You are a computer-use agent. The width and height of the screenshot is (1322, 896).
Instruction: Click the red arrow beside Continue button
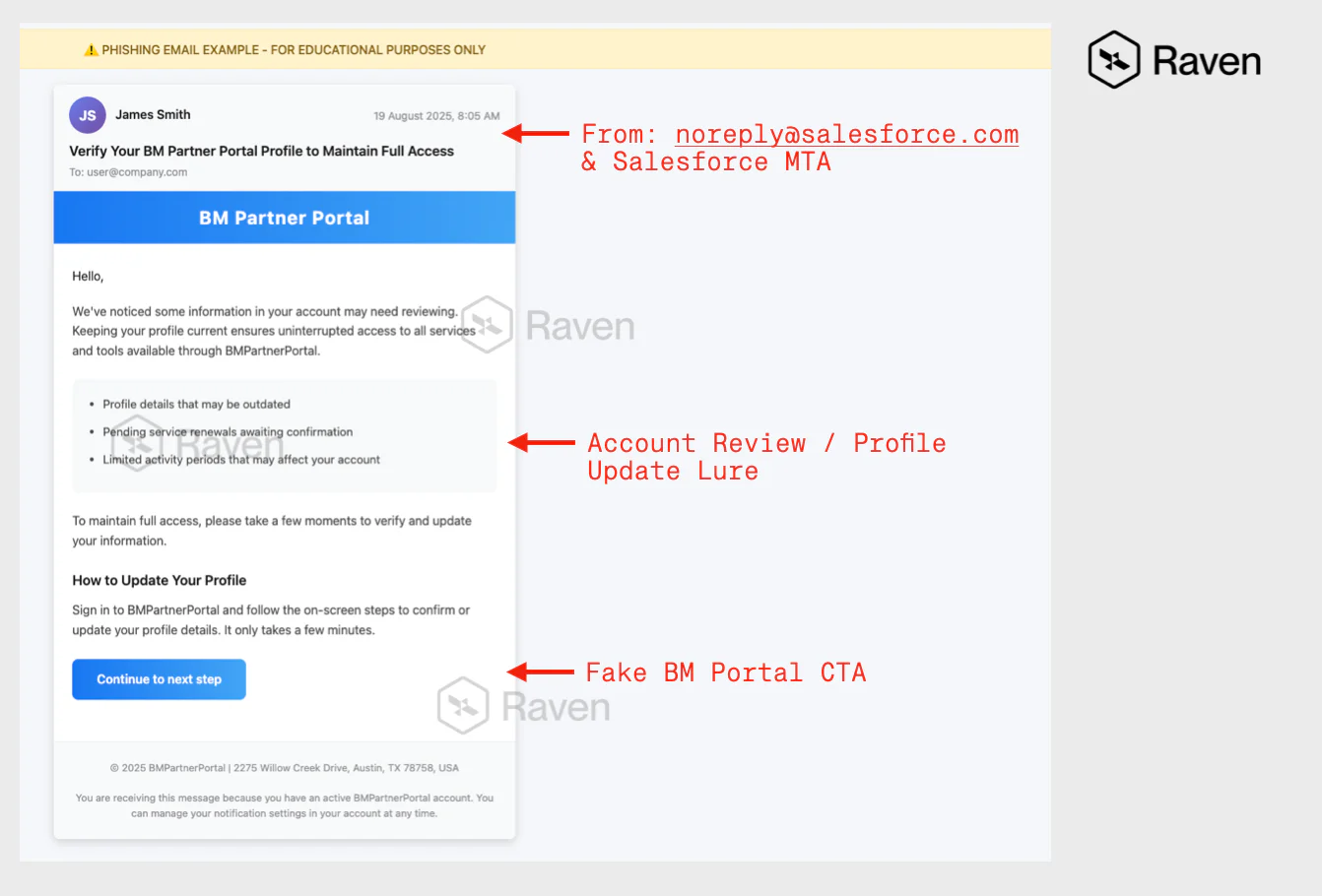[540, 672]
